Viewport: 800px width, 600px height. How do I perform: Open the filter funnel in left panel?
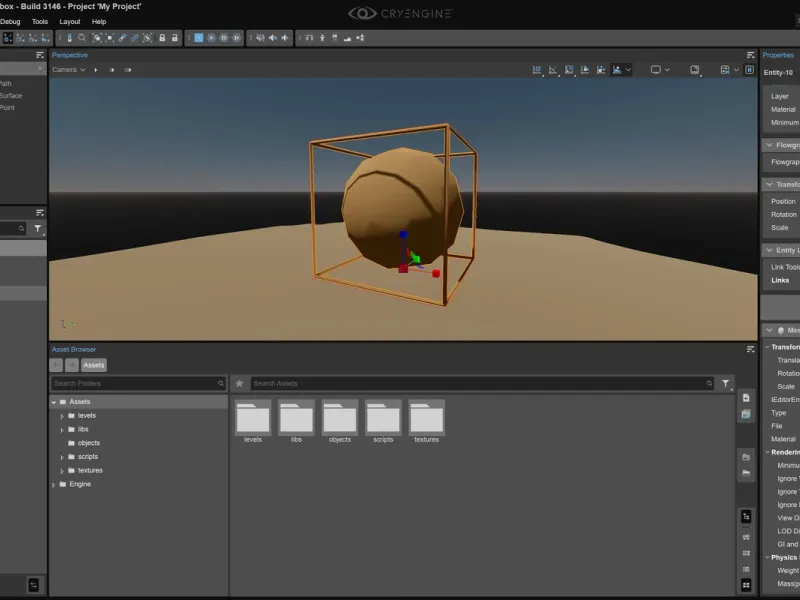click(x=38, y=229)
